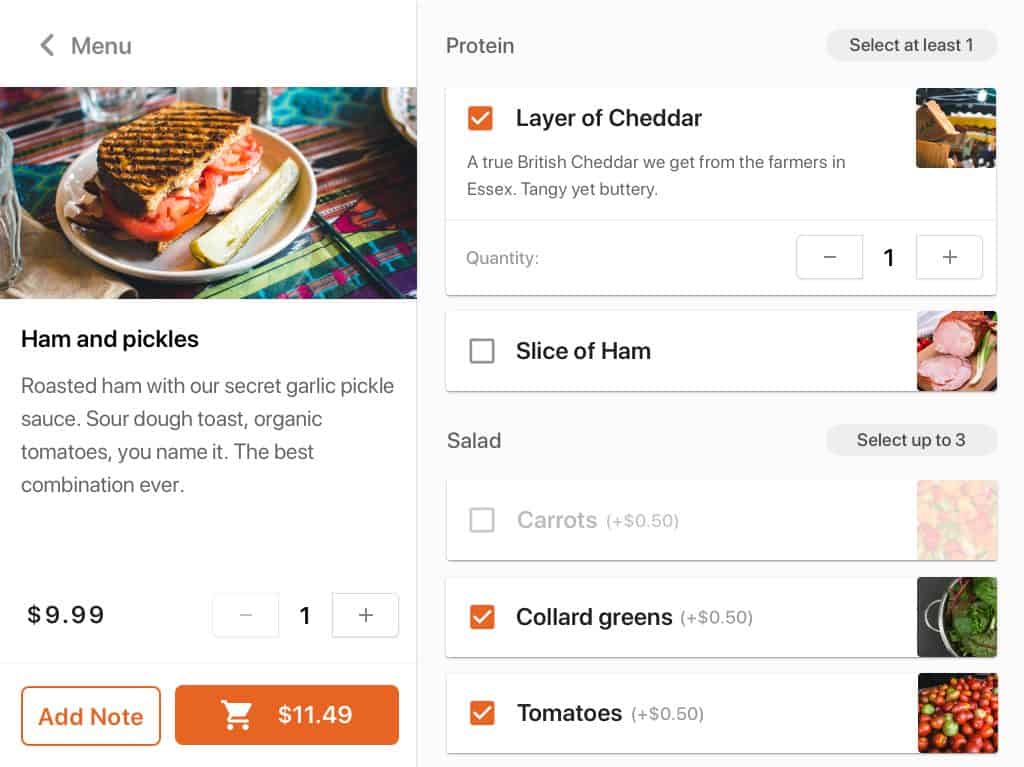Screen dimensions: 1024x767
Task: Click the Slice of Ham thumbnail image
Action: 957,351
